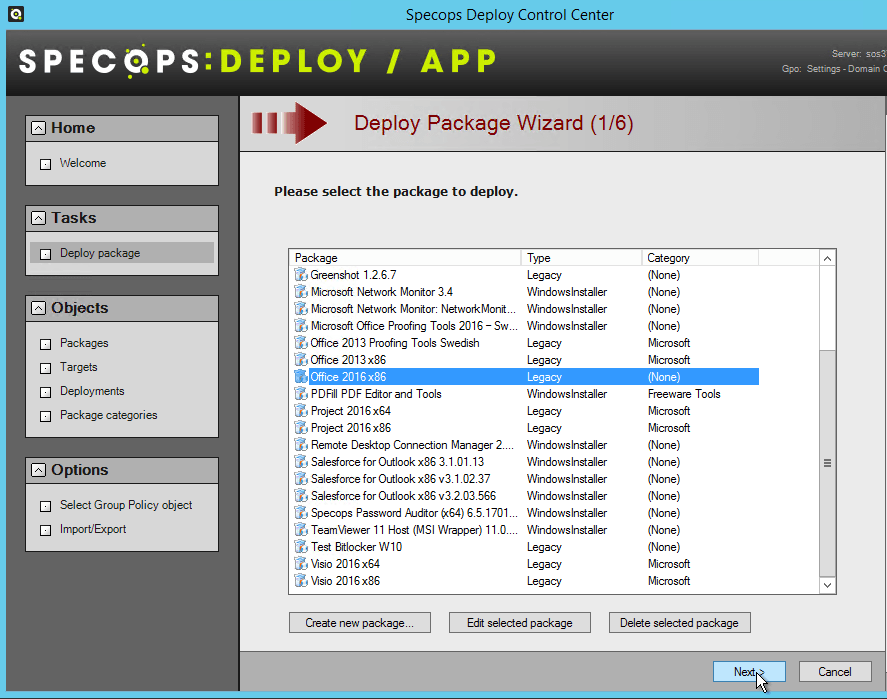Click the Remote Desktop Connection Manager icon
The image size is (887, 699).
point(301,445)
